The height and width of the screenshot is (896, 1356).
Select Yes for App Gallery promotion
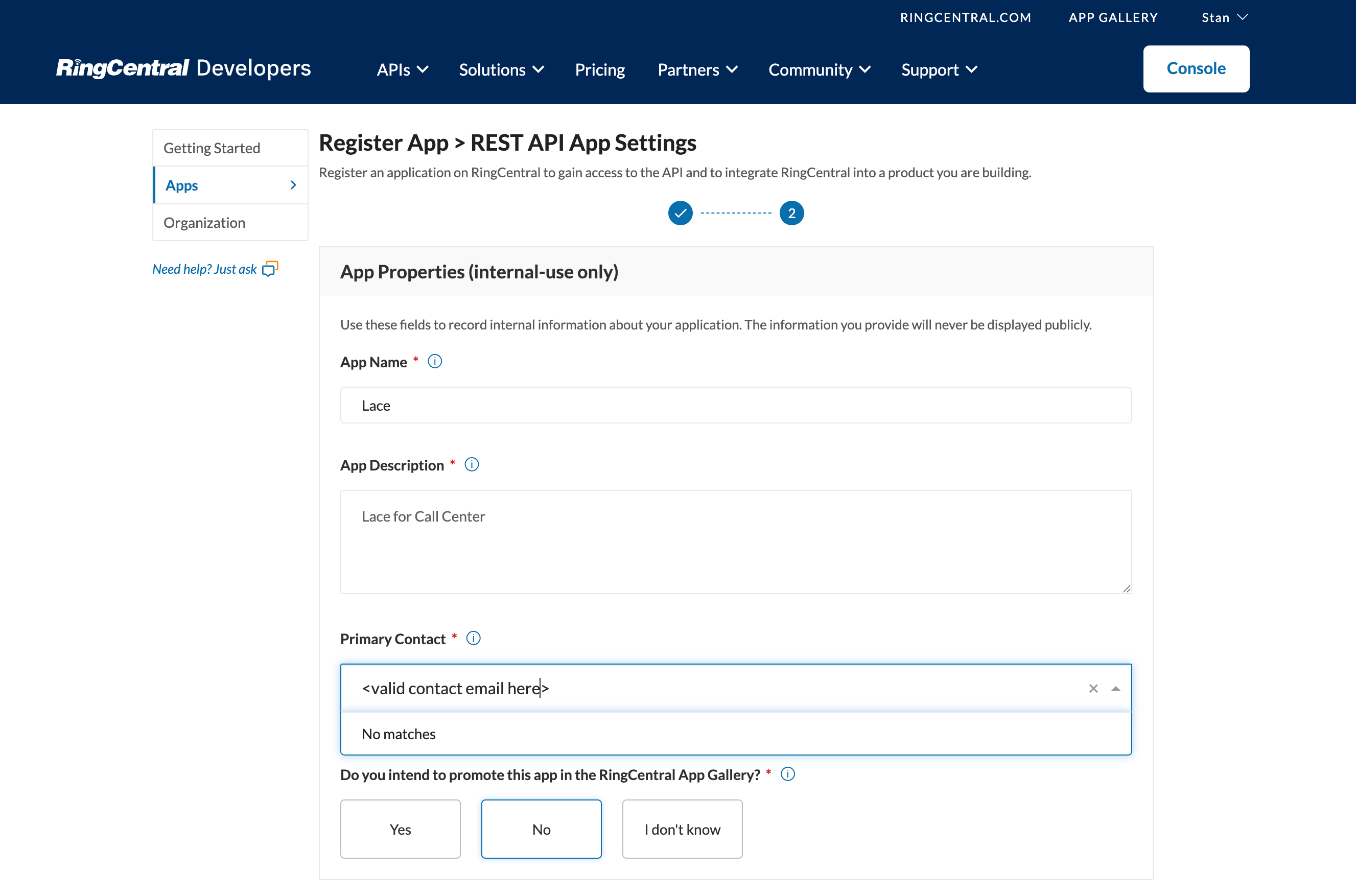pyautogui.click(x=400, y=829)
